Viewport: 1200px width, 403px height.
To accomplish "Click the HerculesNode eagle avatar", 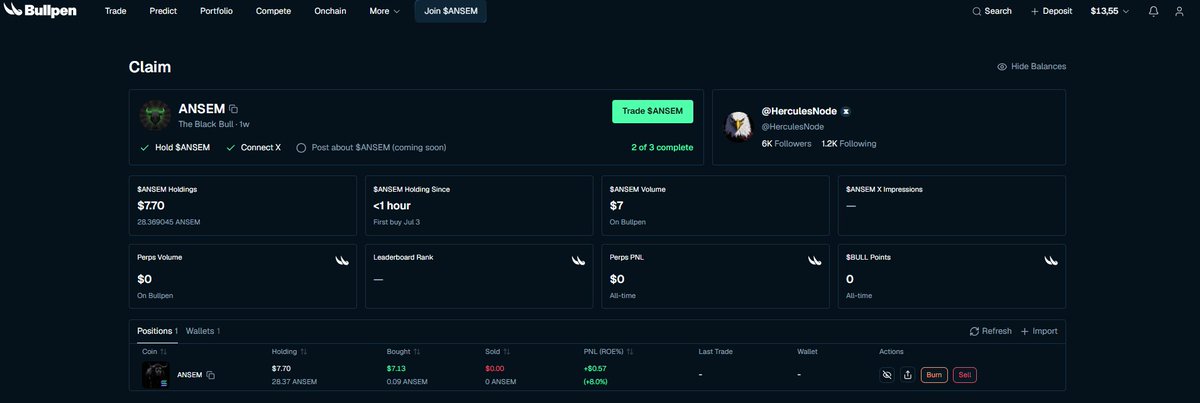I will point(739,125).
